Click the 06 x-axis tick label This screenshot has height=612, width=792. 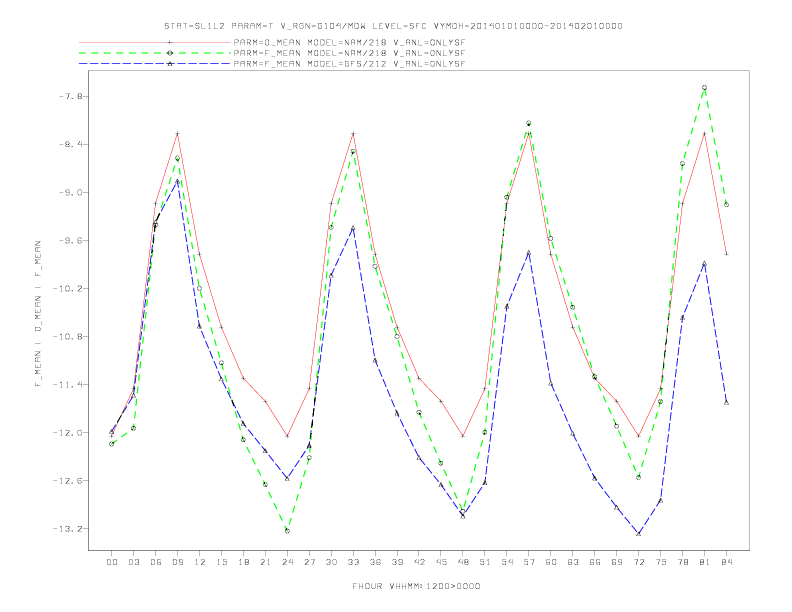coord(156,562)
